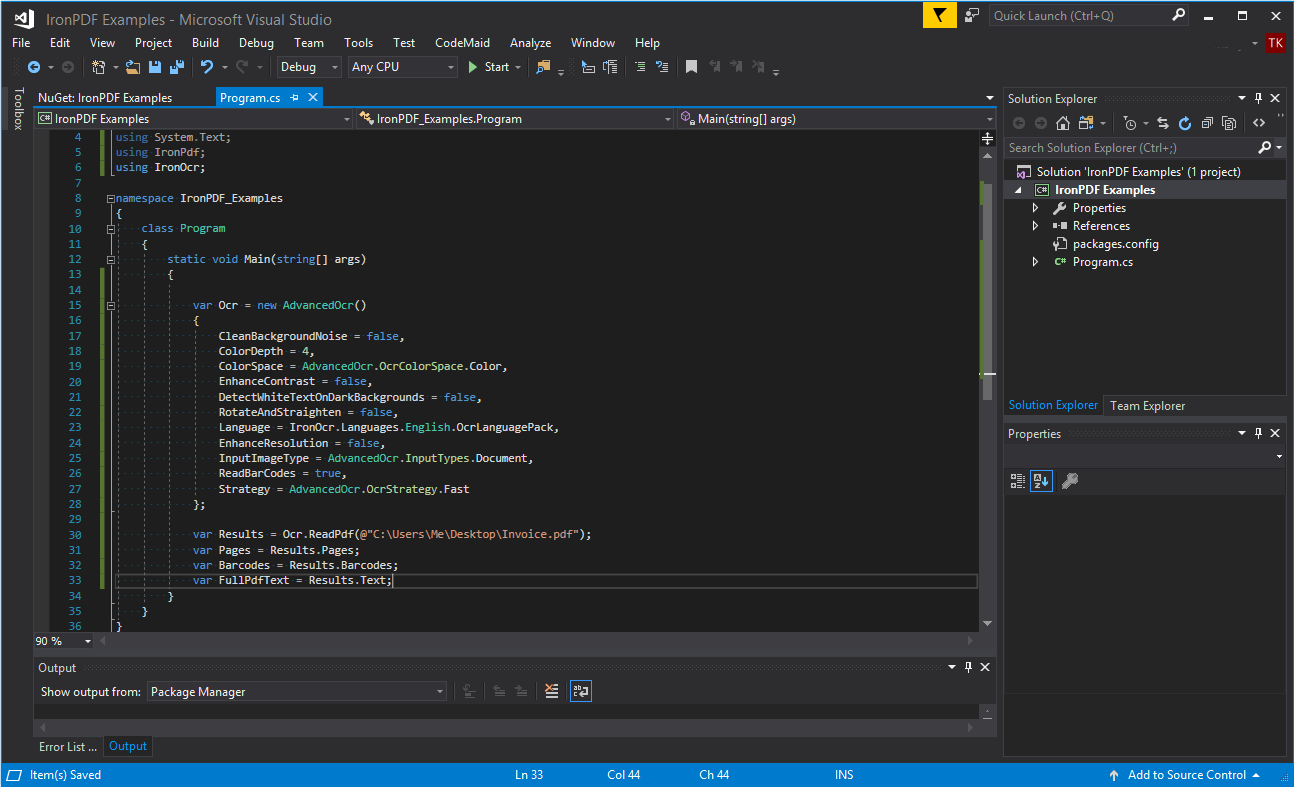This screenshot has height=787, width=1294.
Task: Click the Solution Explorer search magnifier icon
Action: coord(1265,148)
